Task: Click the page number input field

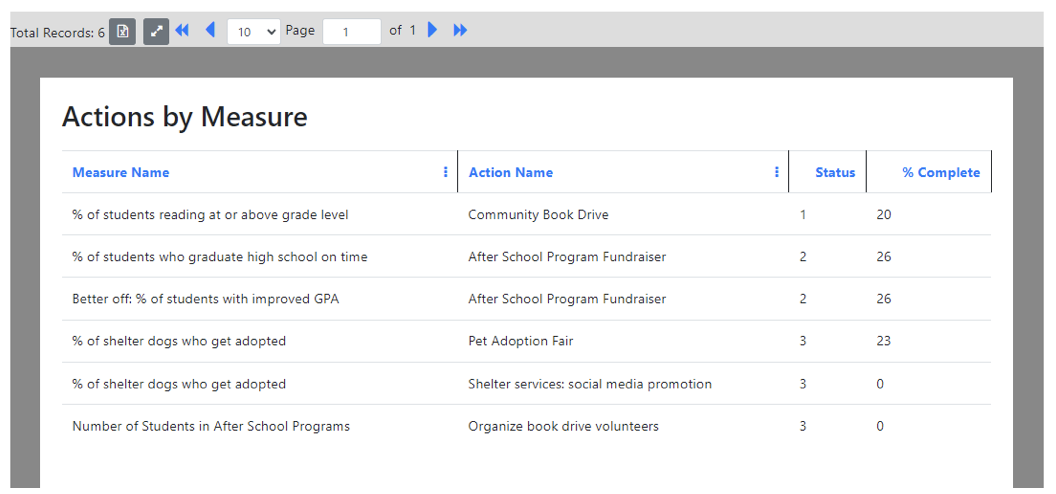Action: coord(351,32)
